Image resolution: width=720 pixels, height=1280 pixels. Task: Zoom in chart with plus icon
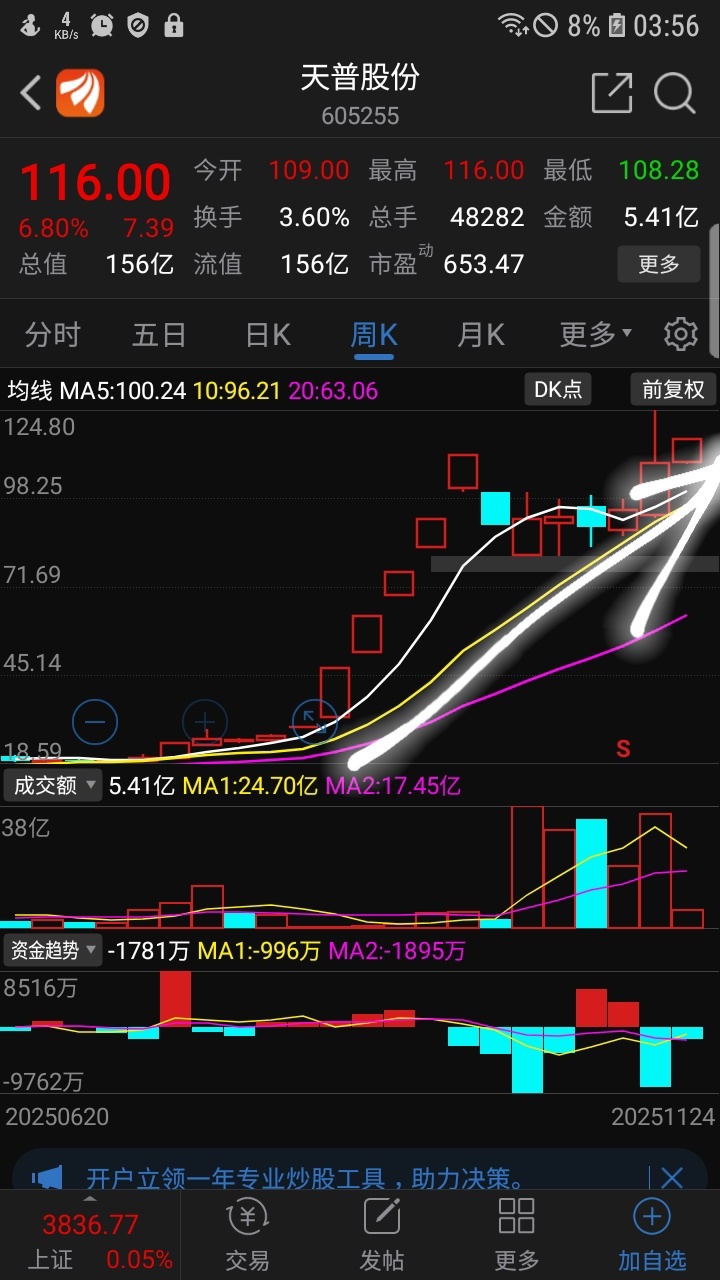(x=205, y=721)
